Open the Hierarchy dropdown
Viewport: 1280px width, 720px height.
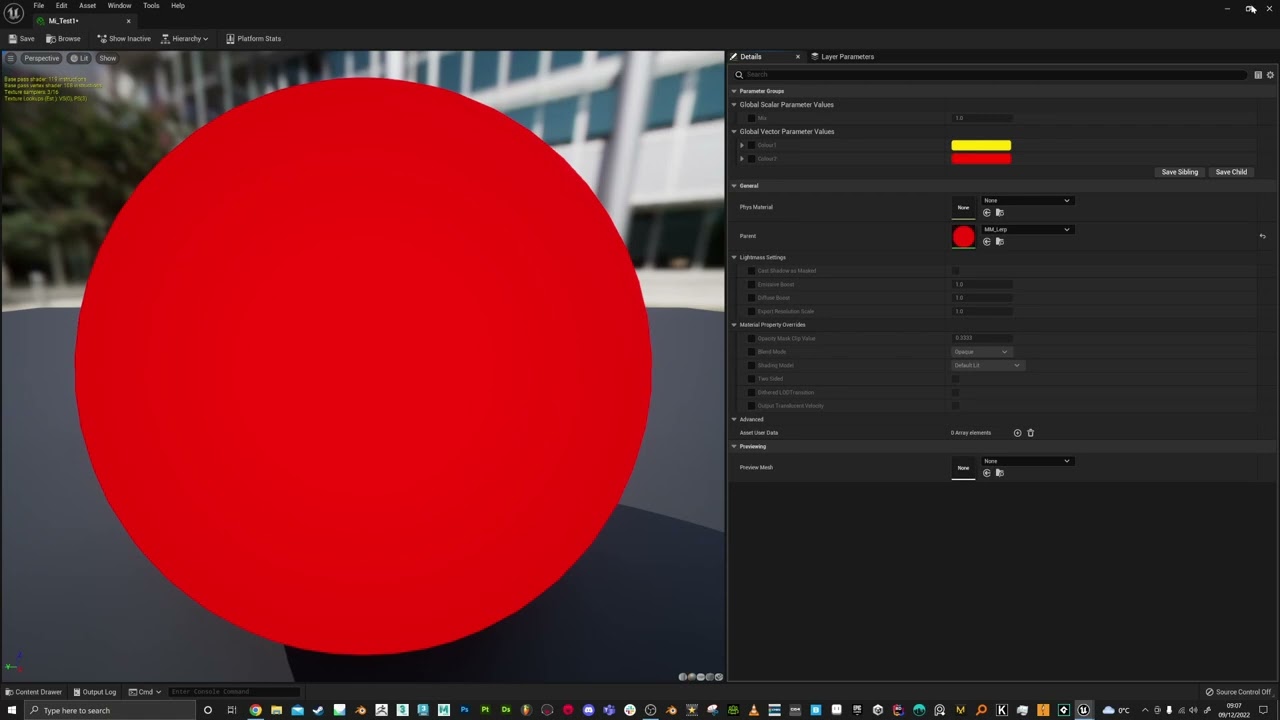click(x=185, y=38)
